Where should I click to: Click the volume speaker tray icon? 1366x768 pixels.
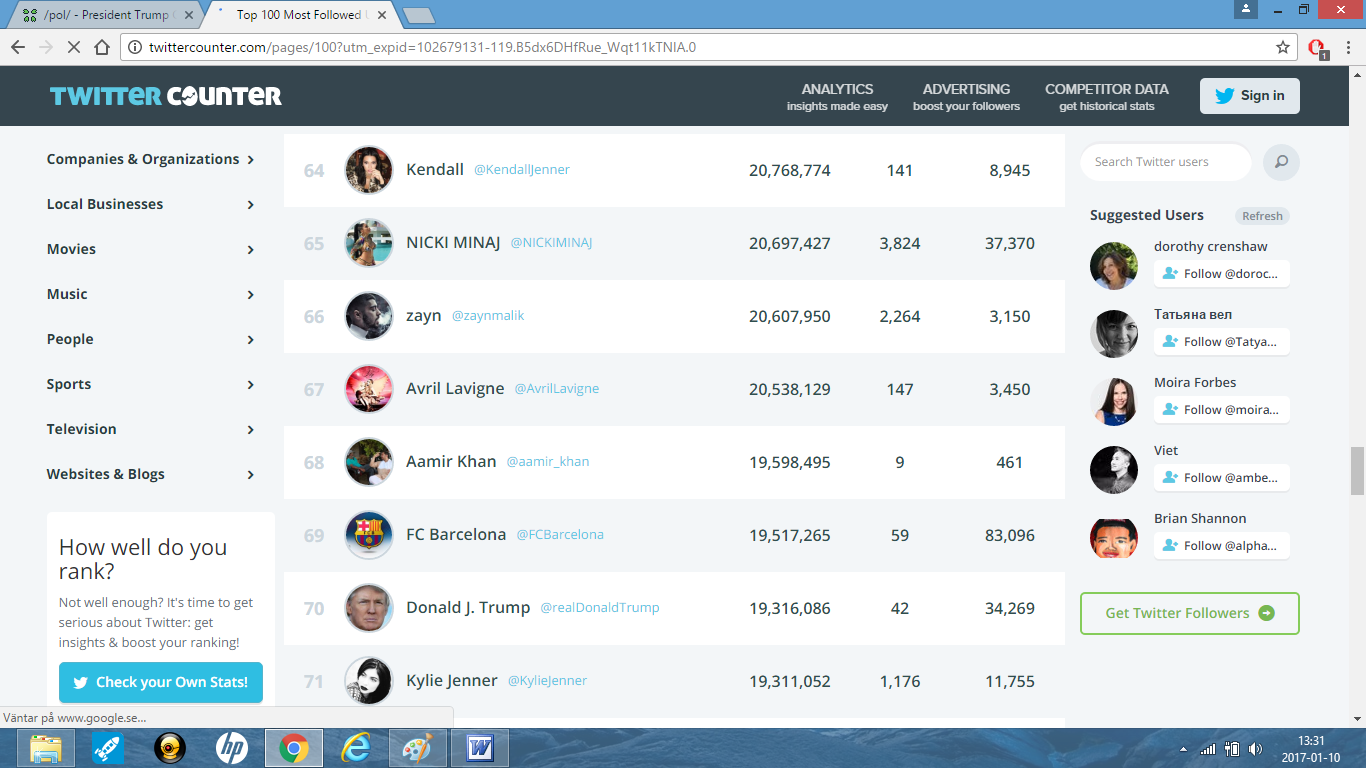1256,748
